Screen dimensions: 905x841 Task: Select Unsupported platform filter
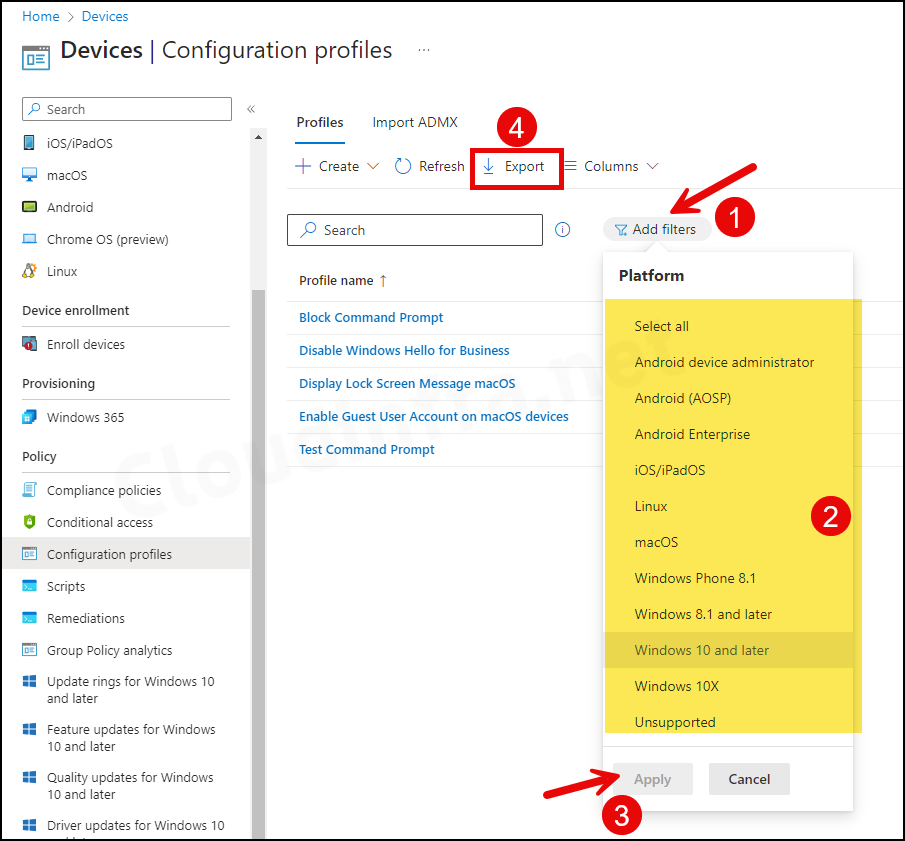(x=728, y=722)
